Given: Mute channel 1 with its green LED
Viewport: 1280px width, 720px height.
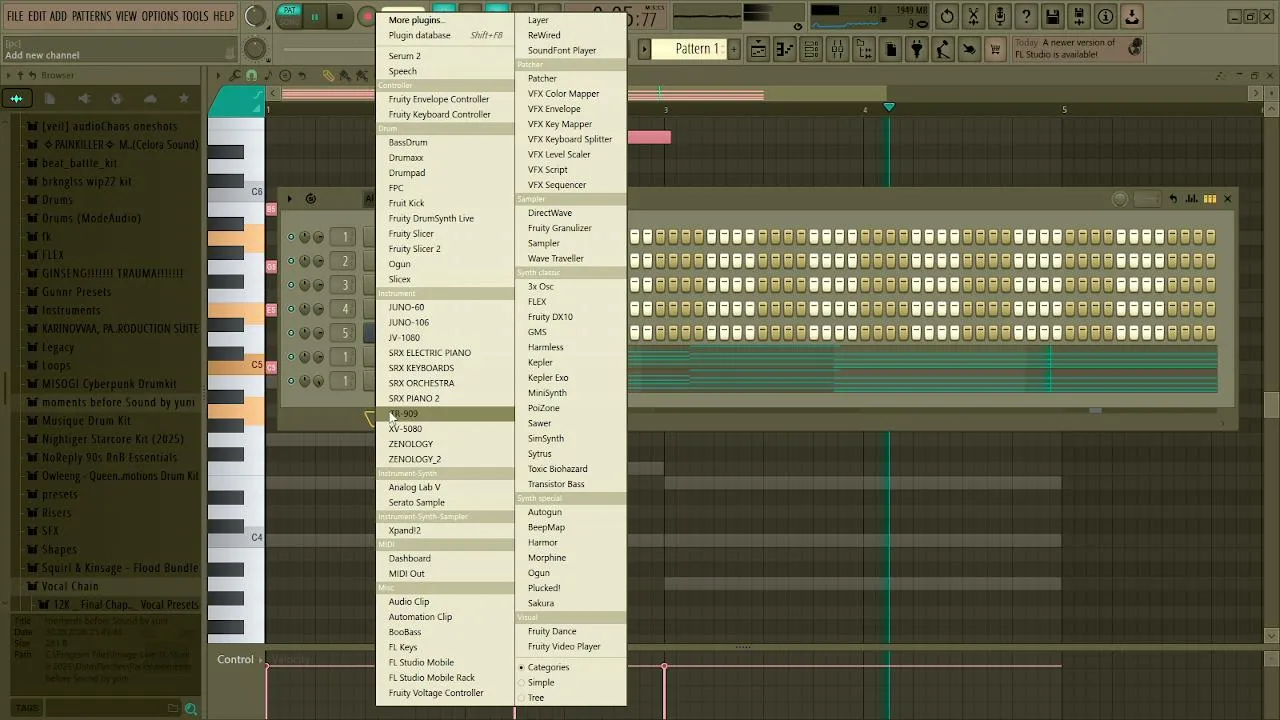Looking at the screenshot, I should coord(291,237).
